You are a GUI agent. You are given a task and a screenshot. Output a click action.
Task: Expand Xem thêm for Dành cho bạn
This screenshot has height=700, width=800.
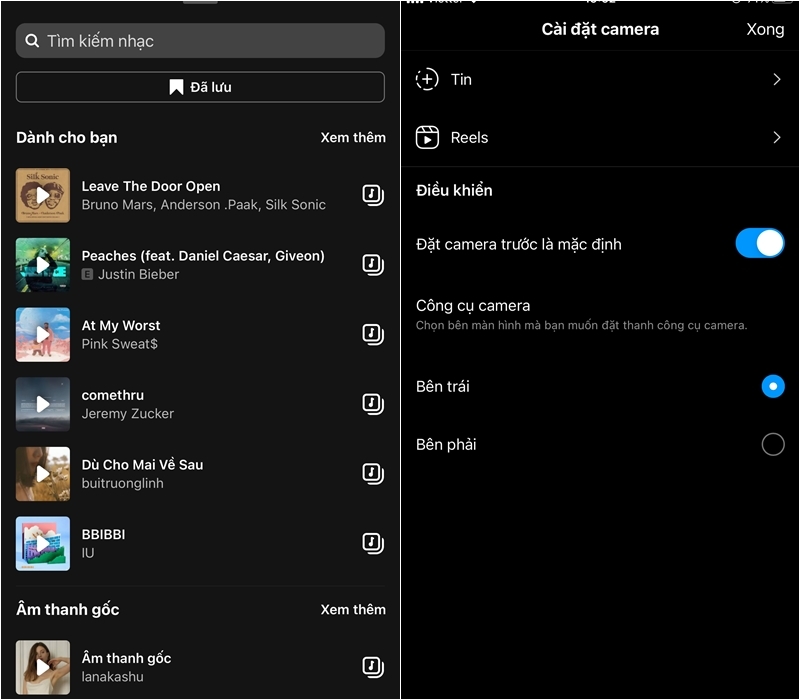[x=352, y=137]
